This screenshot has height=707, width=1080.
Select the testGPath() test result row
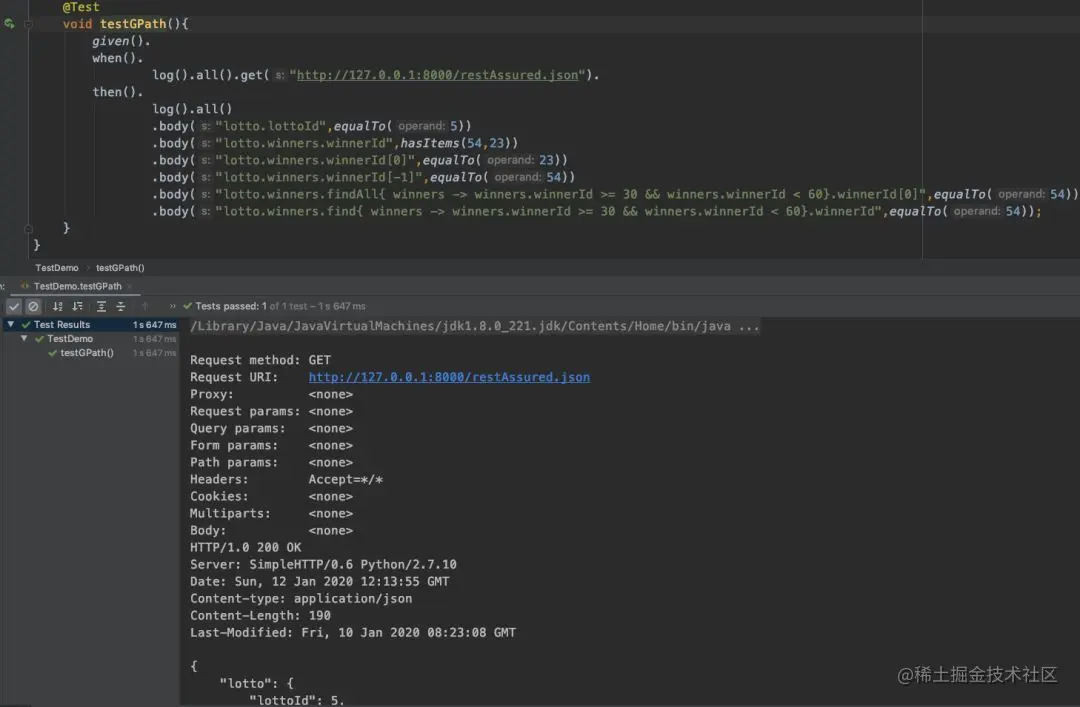pyautogui.click(x=90, y=353)
